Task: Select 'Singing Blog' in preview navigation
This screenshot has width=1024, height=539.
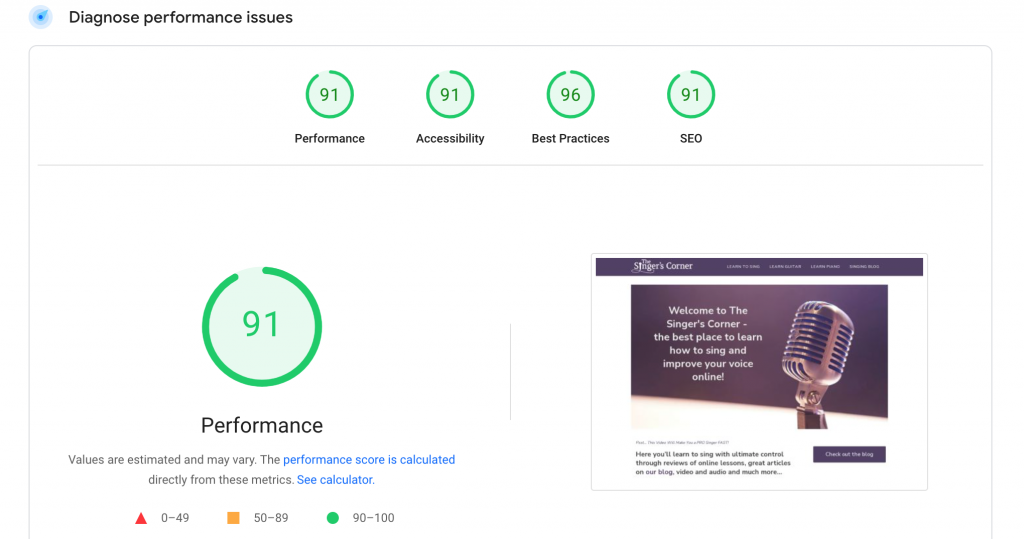Action: [x=864, y=267]
